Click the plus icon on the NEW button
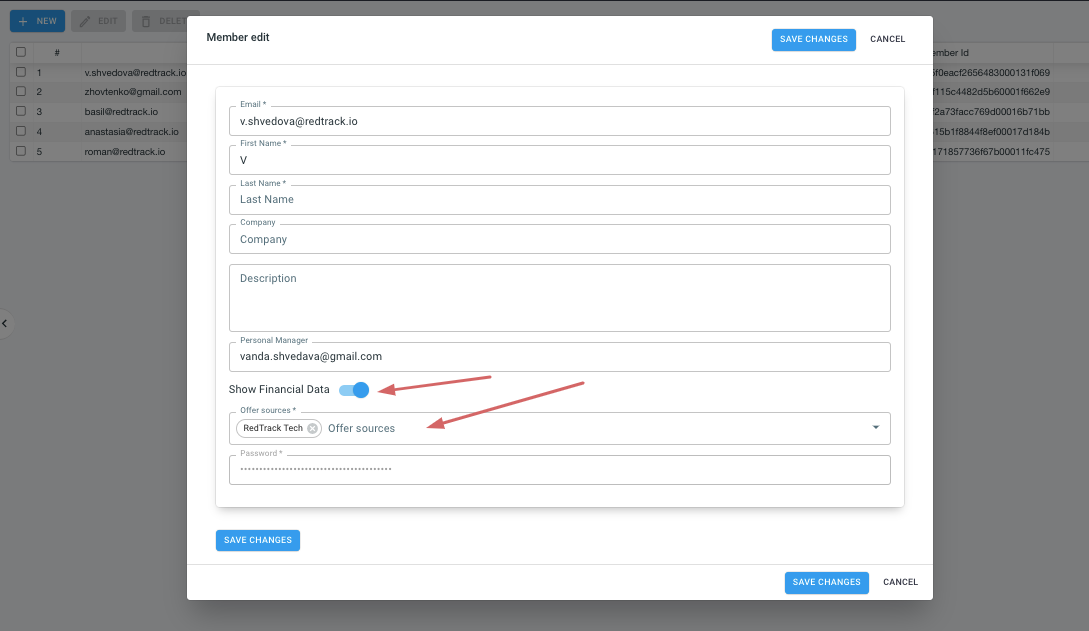 point(23,20)
